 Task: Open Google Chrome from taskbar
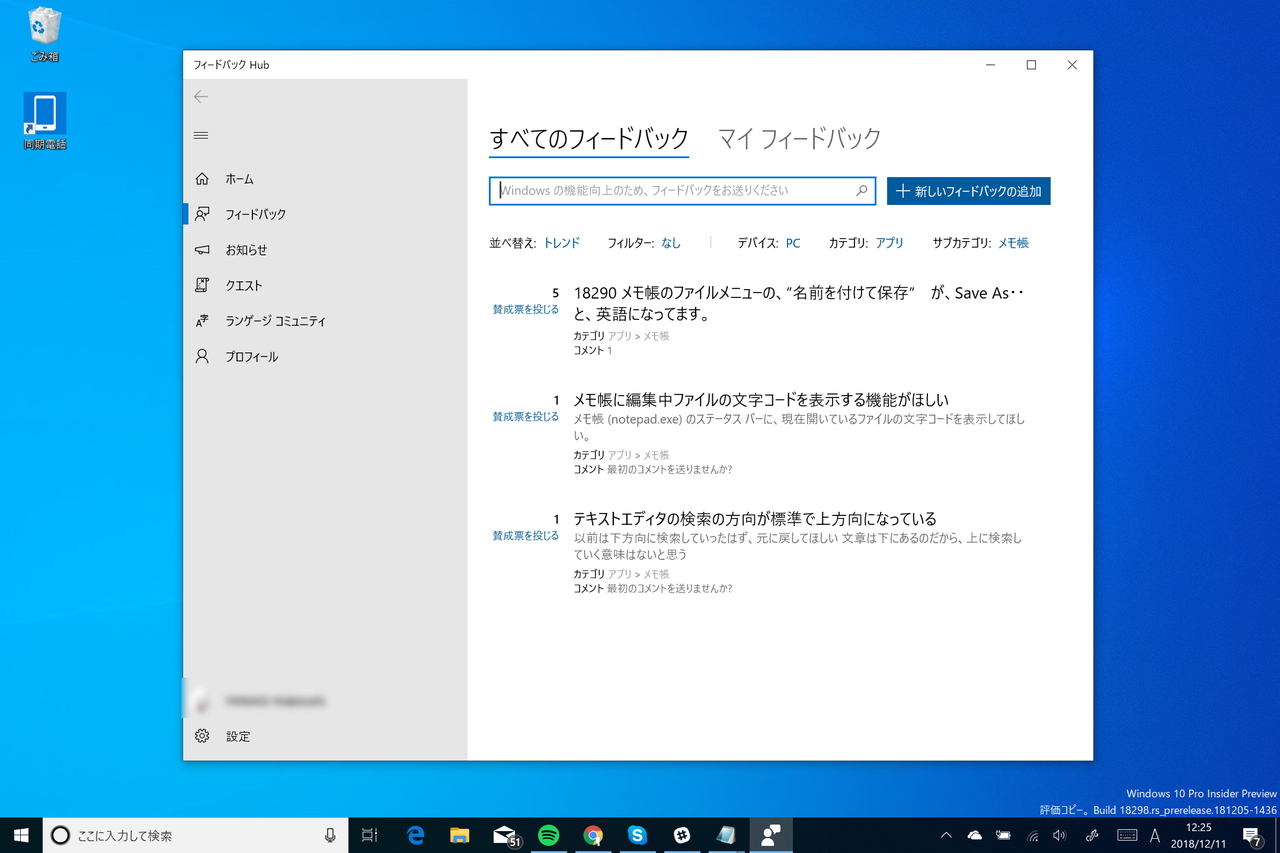pyautogui.click(x=593, y=835)
